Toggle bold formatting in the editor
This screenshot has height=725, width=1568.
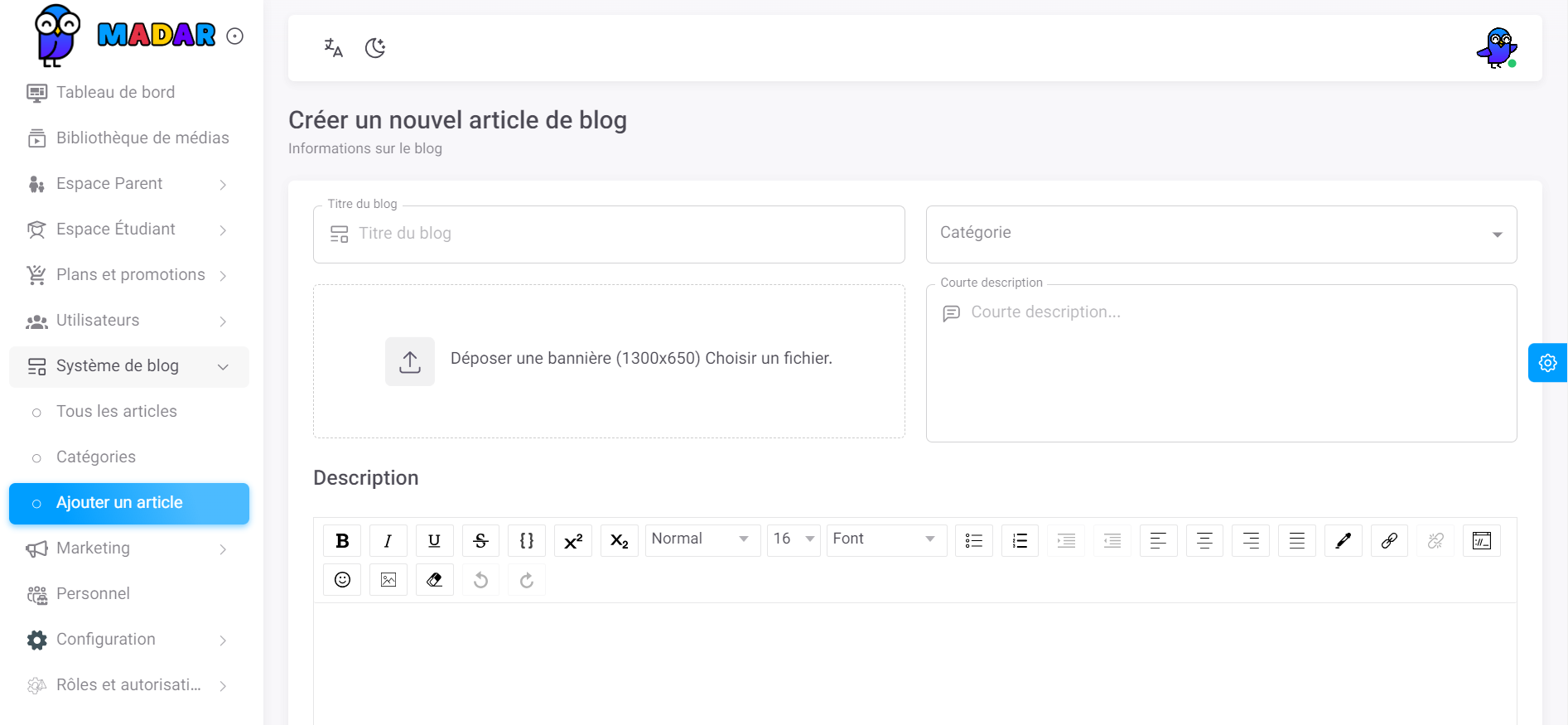(342, 541)
